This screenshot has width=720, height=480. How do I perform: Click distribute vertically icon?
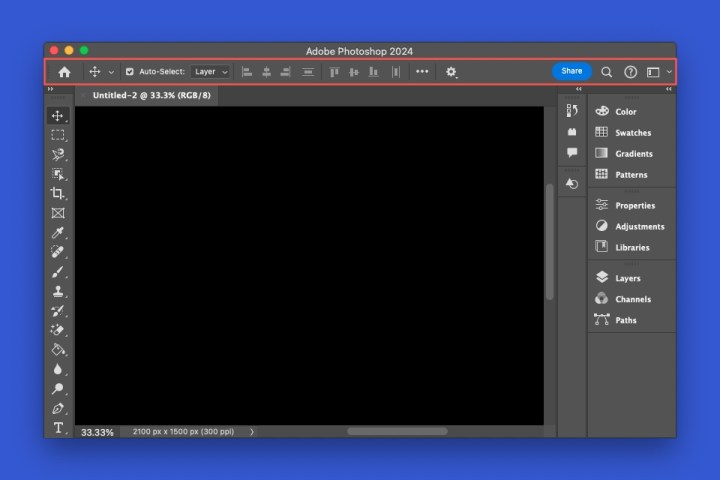pos(308,72)
